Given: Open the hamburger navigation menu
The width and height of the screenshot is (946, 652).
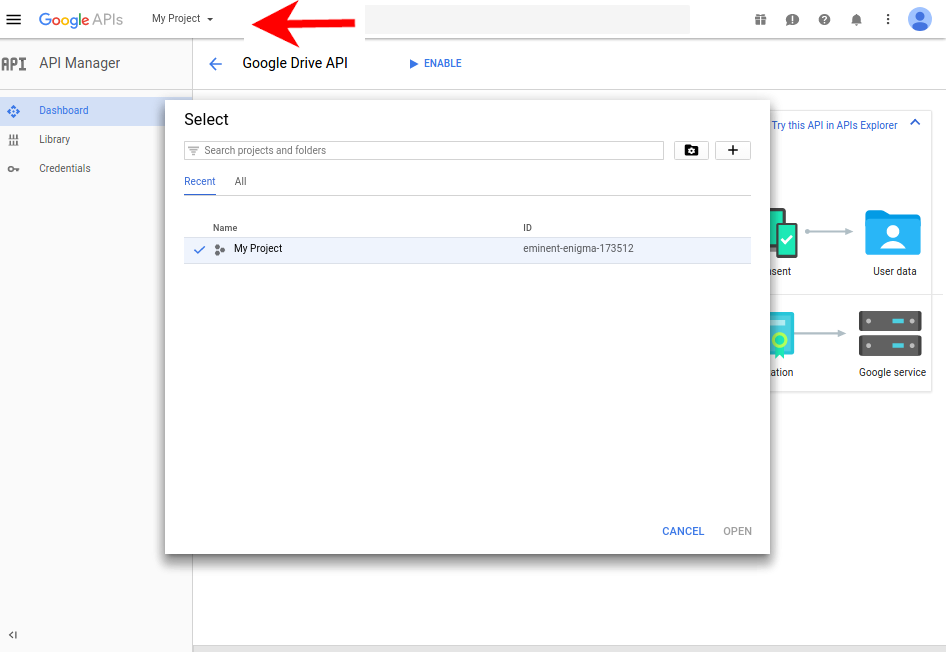Looking at the screenshot, I should 13,19.
